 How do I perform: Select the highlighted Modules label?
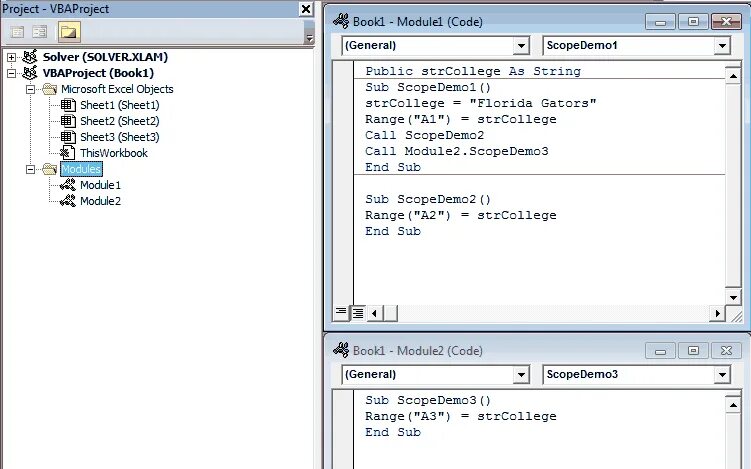(x=81, y=169)
